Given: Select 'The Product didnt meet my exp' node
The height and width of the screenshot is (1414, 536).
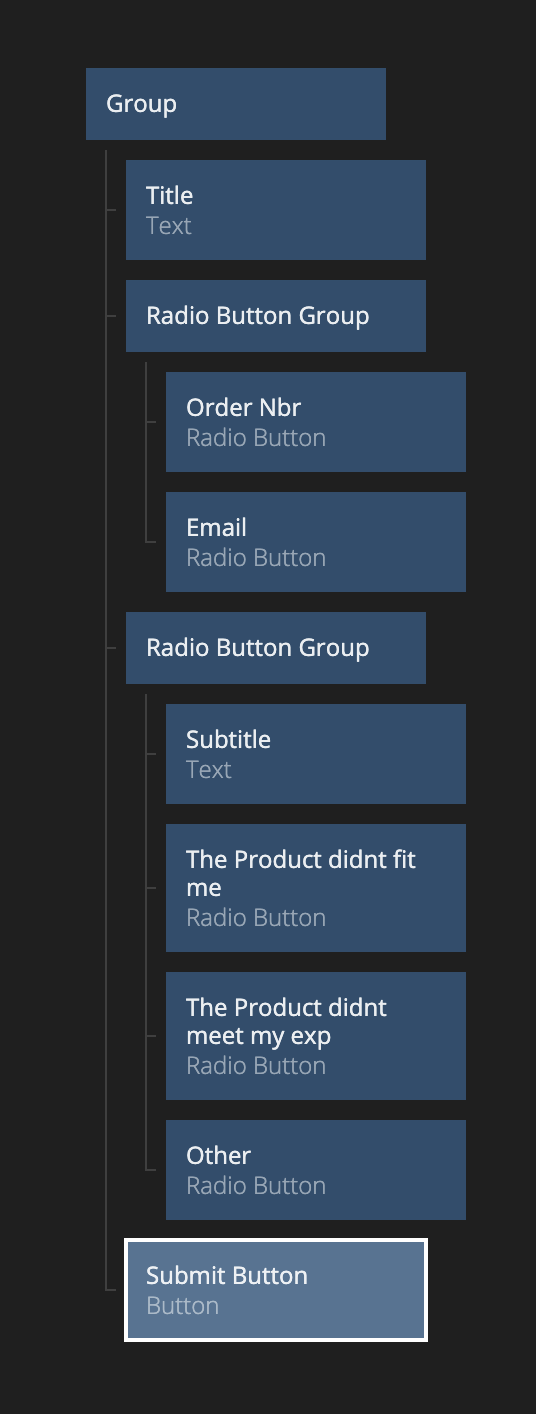Looking at the screenshot, I should point(316,1036).
